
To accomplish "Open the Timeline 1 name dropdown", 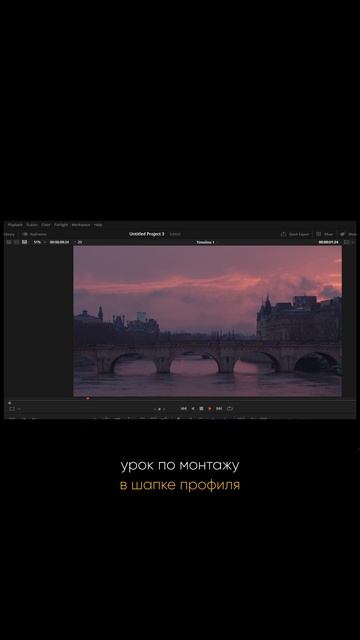I will tap(205, 242).
